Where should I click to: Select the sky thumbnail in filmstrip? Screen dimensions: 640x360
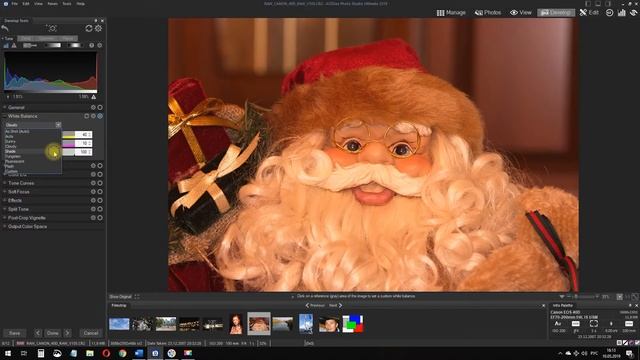[119, 324]
